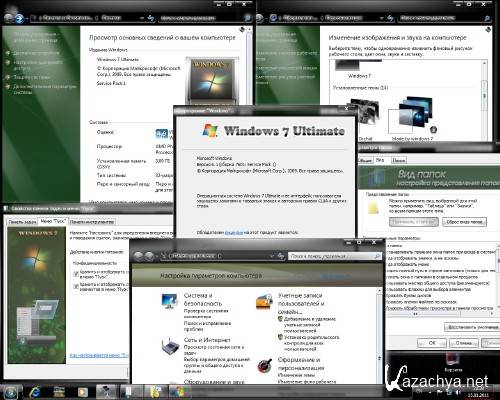
Task: Launch Internet Explorer from the taskbar
Action: [34, 392]
